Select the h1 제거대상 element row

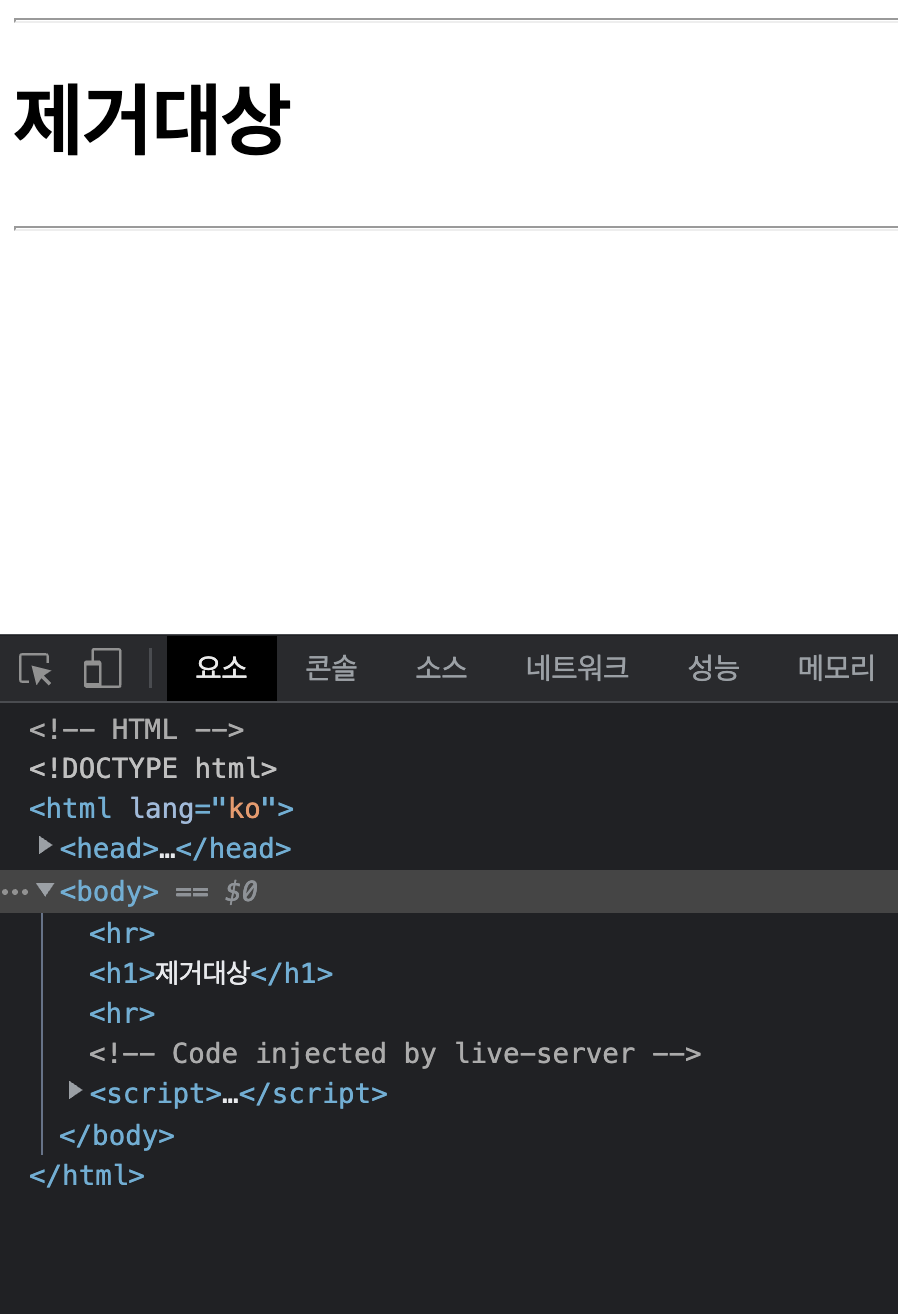pos(211,973)
